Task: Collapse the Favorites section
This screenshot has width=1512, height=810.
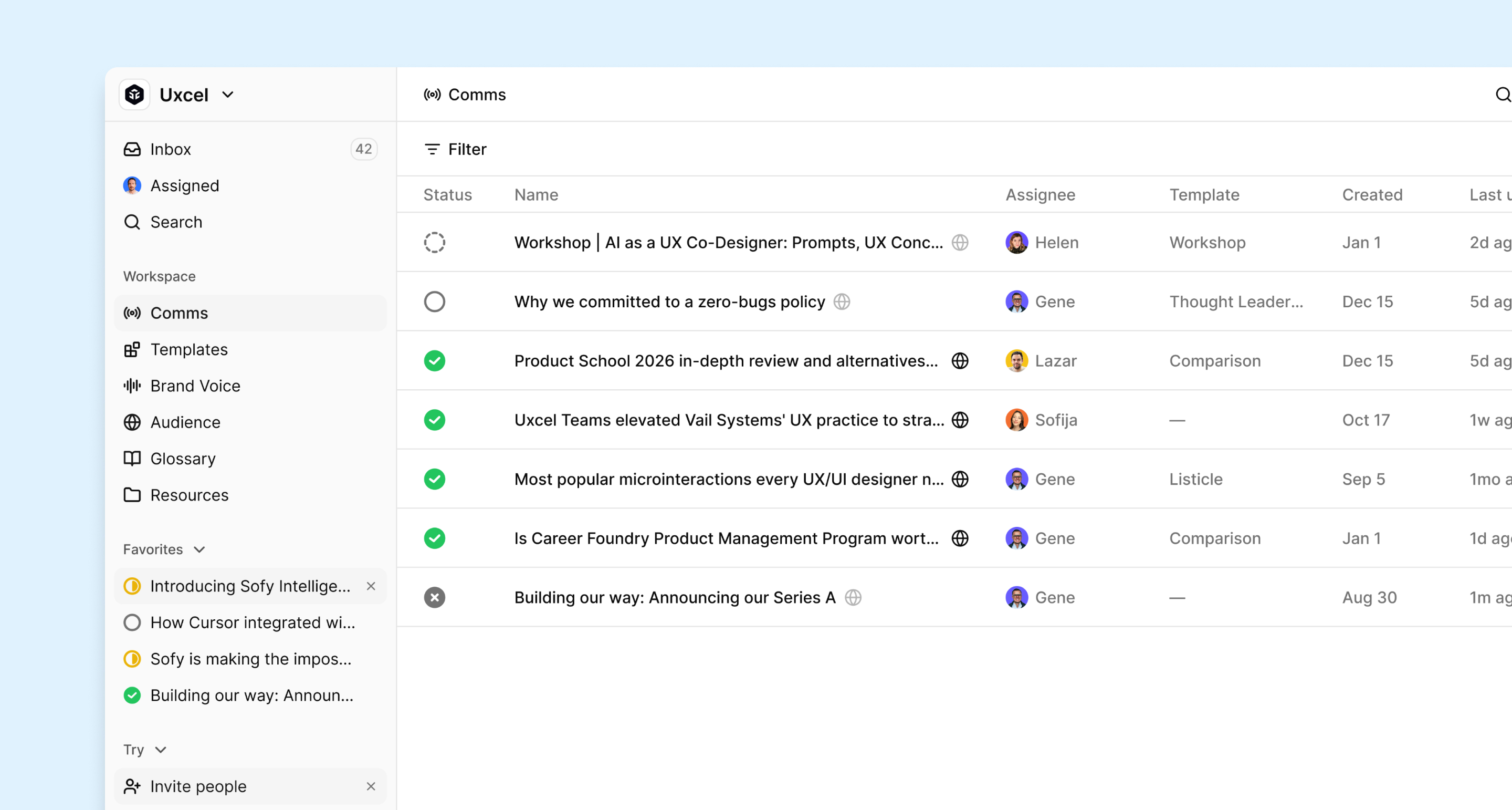Action: coord(199,549)
